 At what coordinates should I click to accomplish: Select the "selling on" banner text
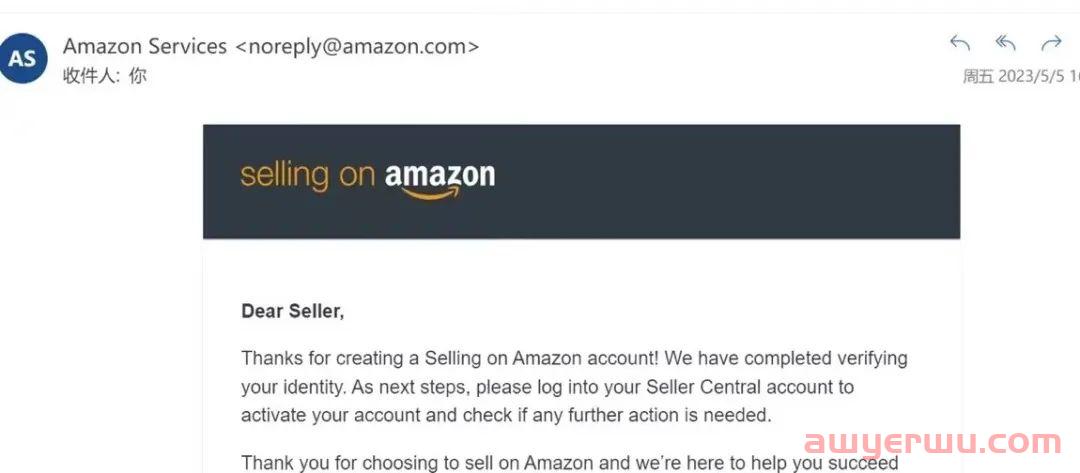[307, 176]
